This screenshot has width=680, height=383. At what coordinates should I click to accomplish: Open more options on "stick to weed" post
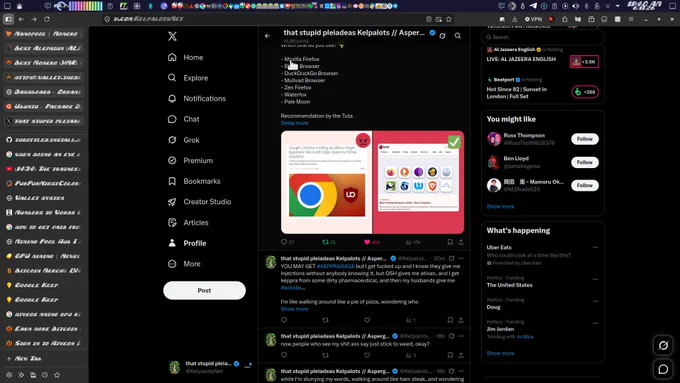tap(461, 336)
